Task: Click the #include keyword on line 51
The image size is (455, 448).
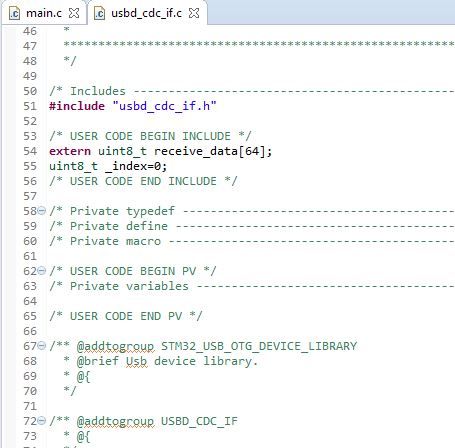Action: tap(77, 106)
